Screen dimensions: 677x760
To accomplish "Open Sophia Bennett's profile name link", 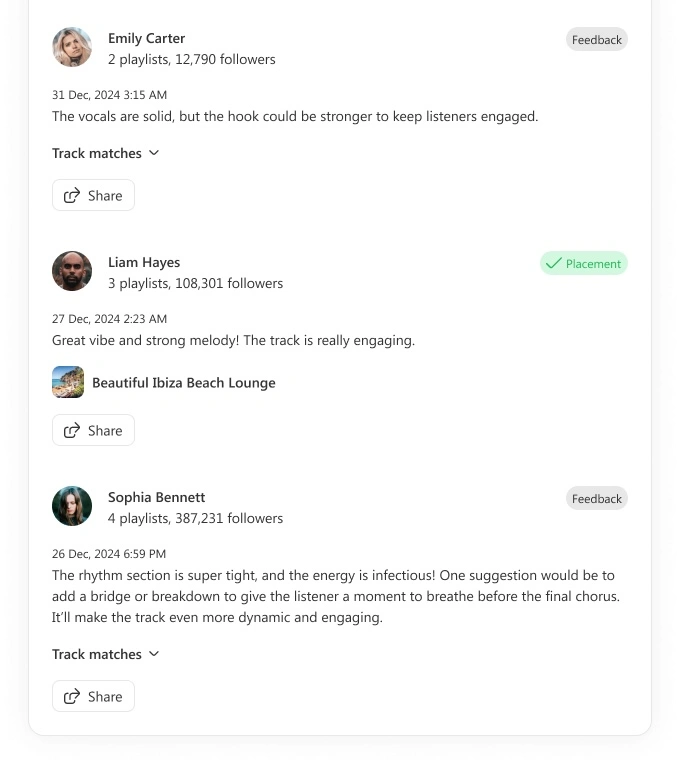I will tap(156, 497).
